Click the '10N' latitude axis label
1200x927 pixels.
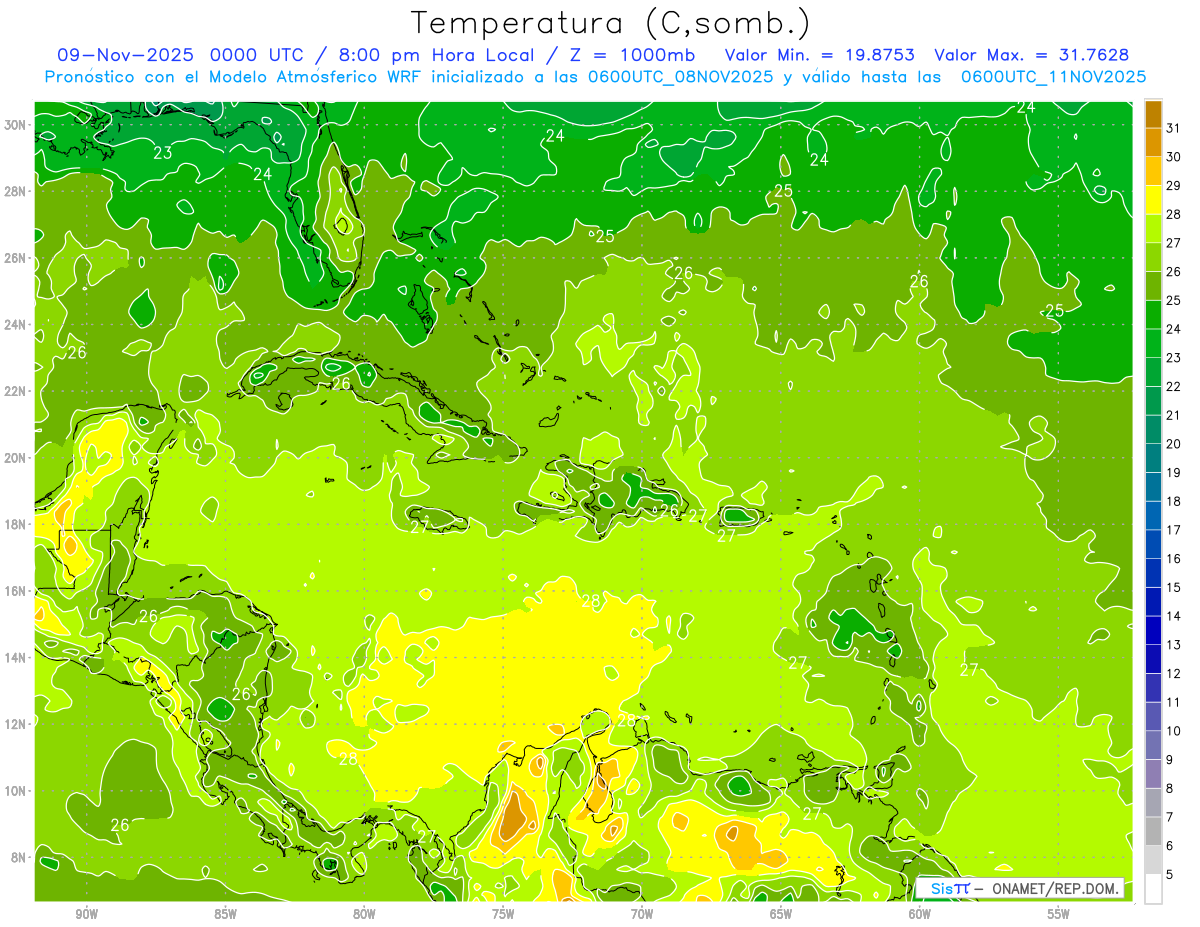pyautogui.click(x=16, y=790)
